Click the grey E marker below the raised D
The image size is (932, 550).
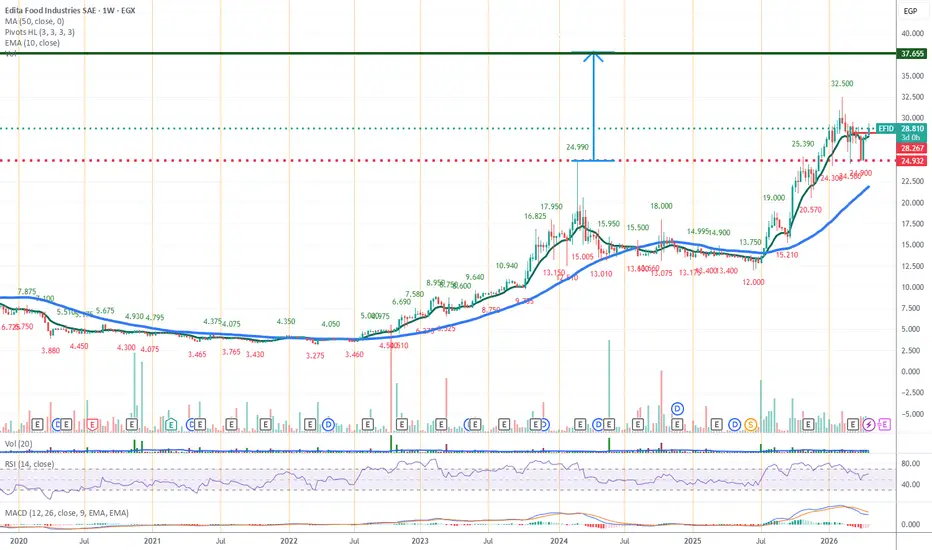point(677,425)
